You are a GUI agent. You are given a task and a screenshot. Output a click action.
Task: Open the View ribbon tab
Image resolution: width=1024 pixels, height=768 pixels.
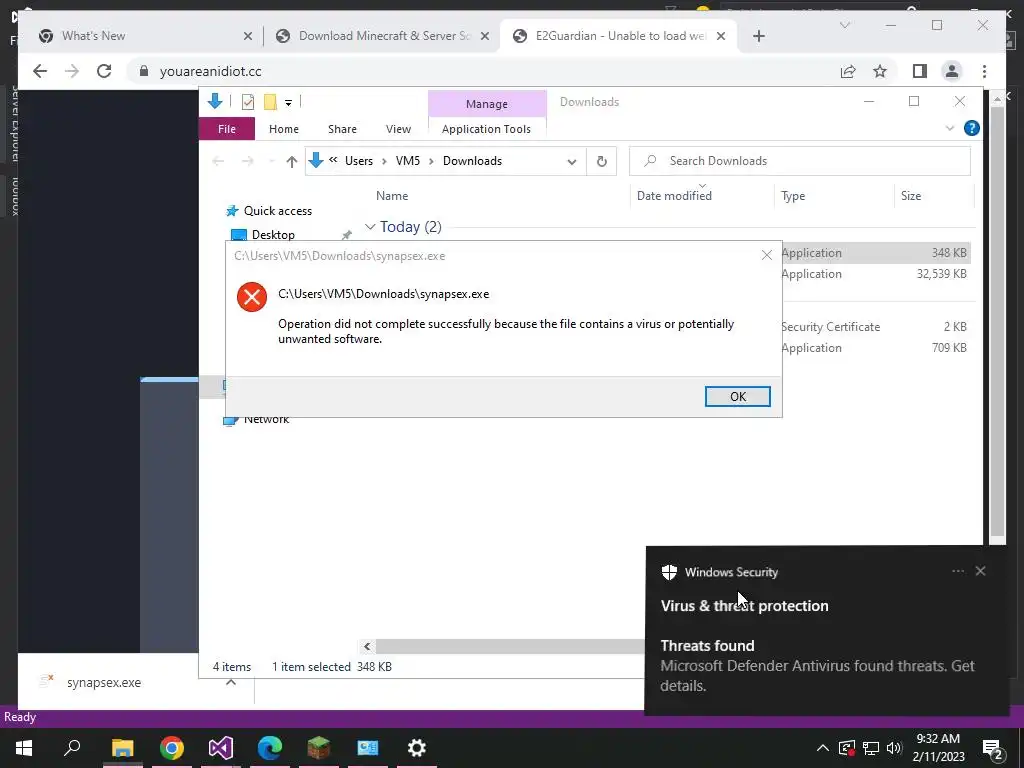pos(398,129)
